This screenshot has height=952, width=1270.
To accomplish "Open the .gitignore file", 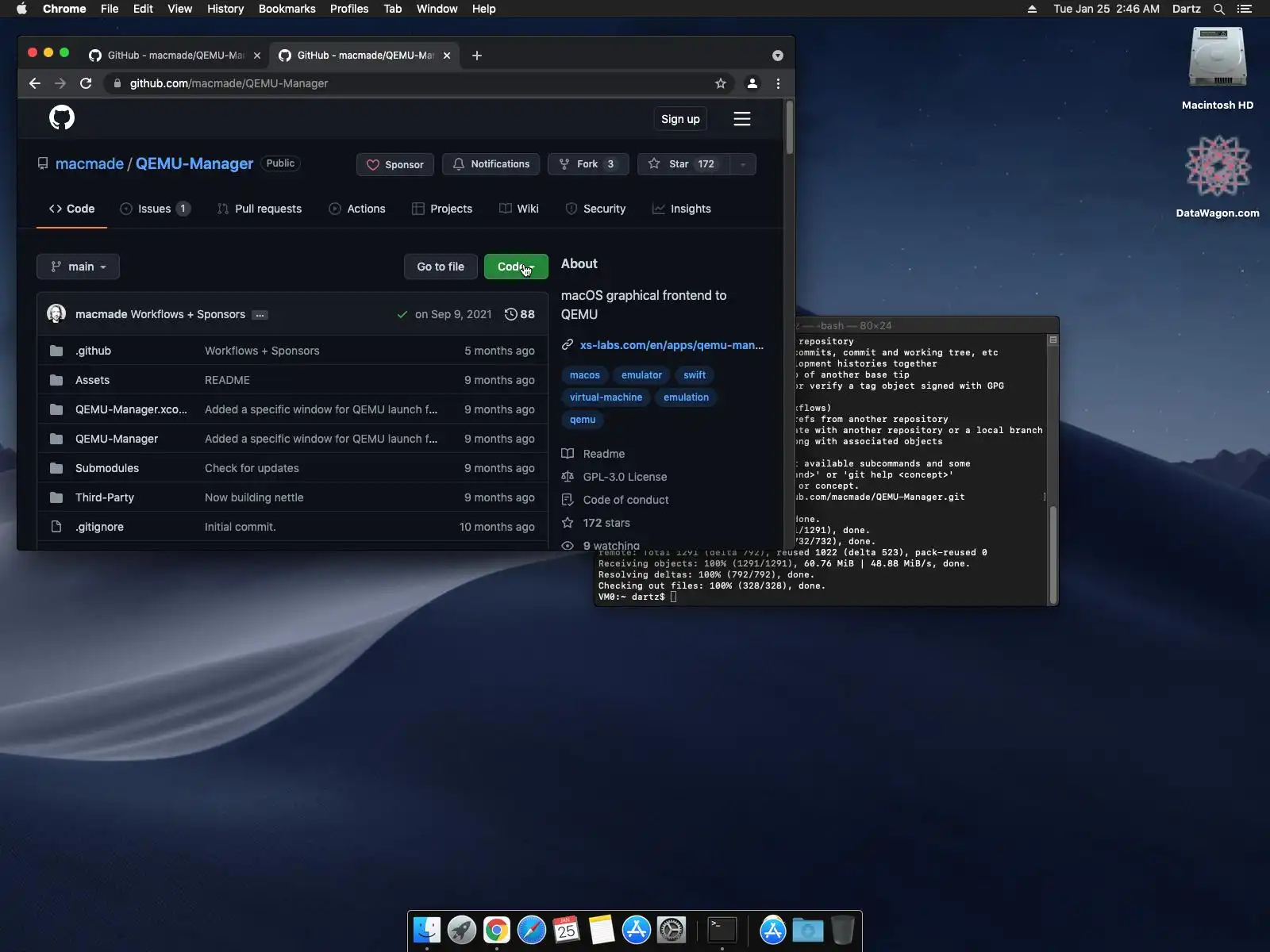I will 99,527.
